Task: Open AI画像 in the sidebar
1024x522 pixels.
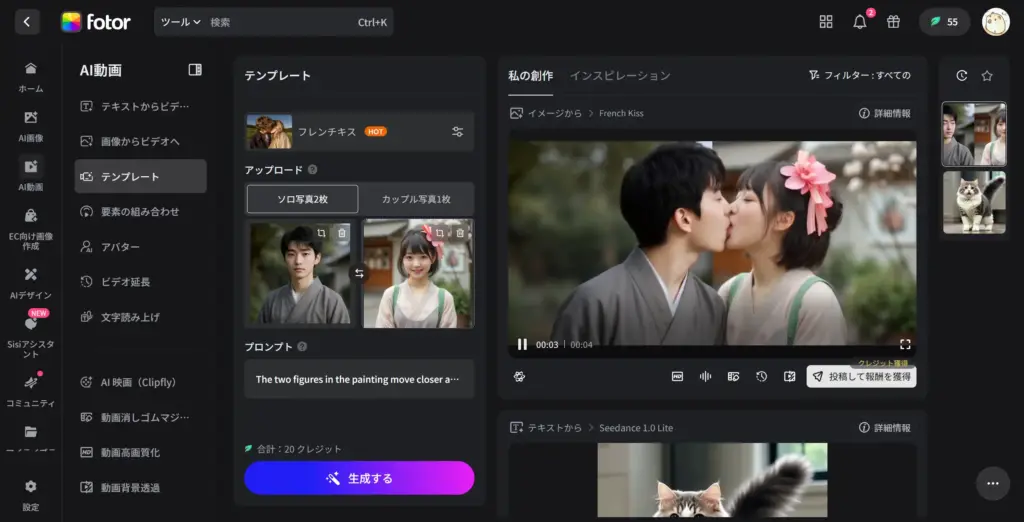Action: (x=31, y=126)
